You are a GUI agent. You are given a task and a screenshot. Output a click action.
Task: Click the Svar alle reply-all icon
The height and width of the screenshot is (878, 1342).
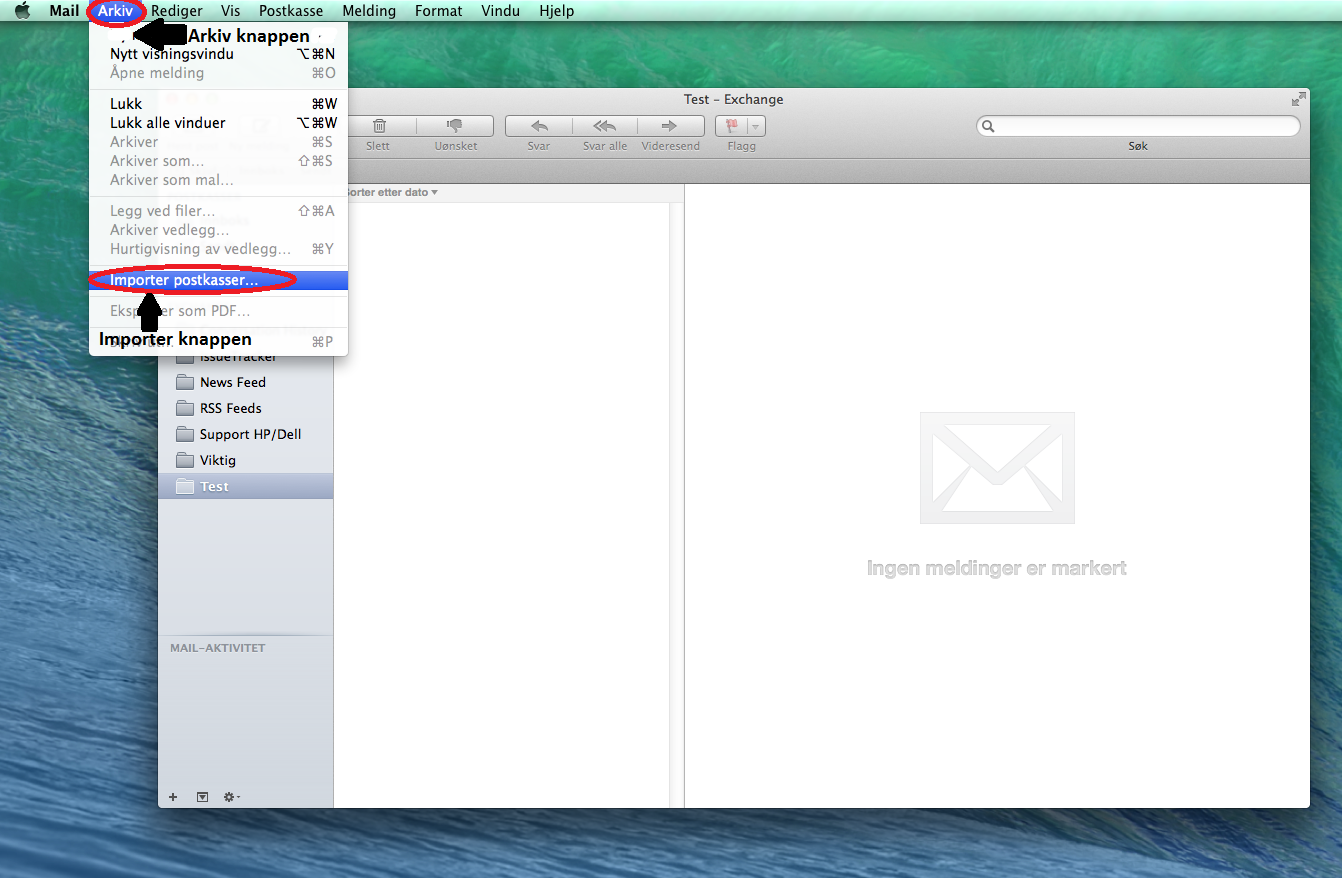(605, 126)
